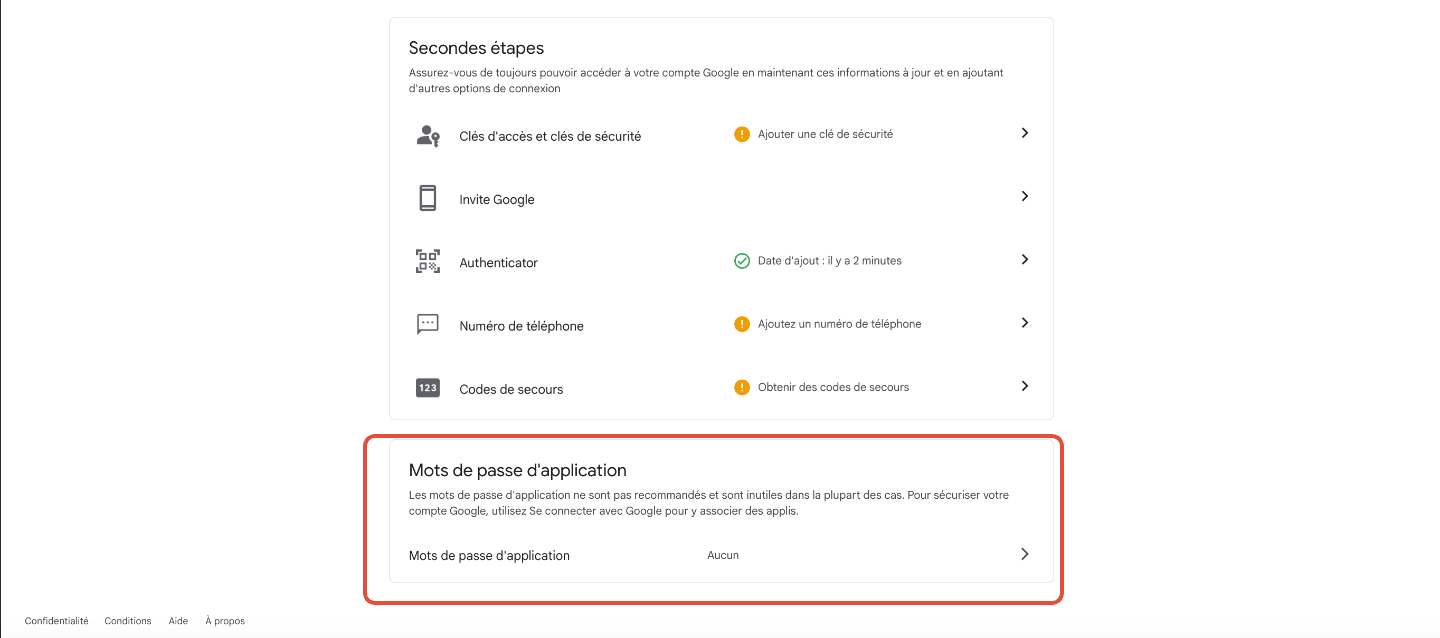Image resolution: width=1440 pixels, height=638 pixels.
Task: Click orange warning icon beside security key
Action: (742, 134)
